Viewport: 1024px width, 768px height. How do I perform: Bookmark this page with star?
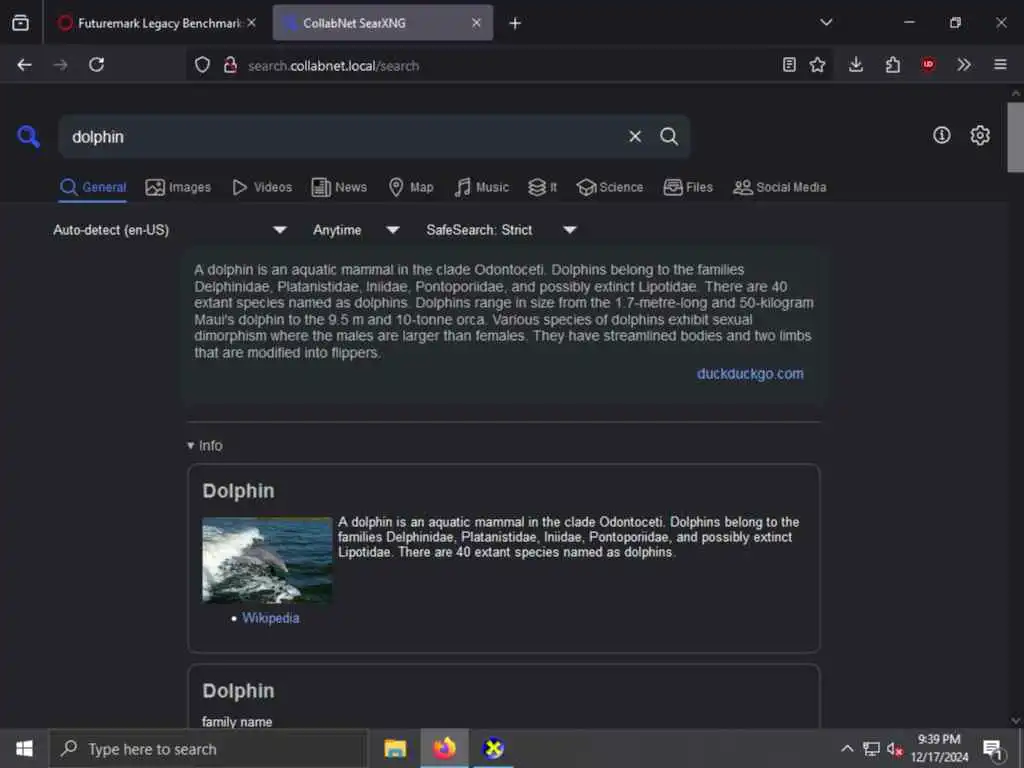(x=817, y=65)
